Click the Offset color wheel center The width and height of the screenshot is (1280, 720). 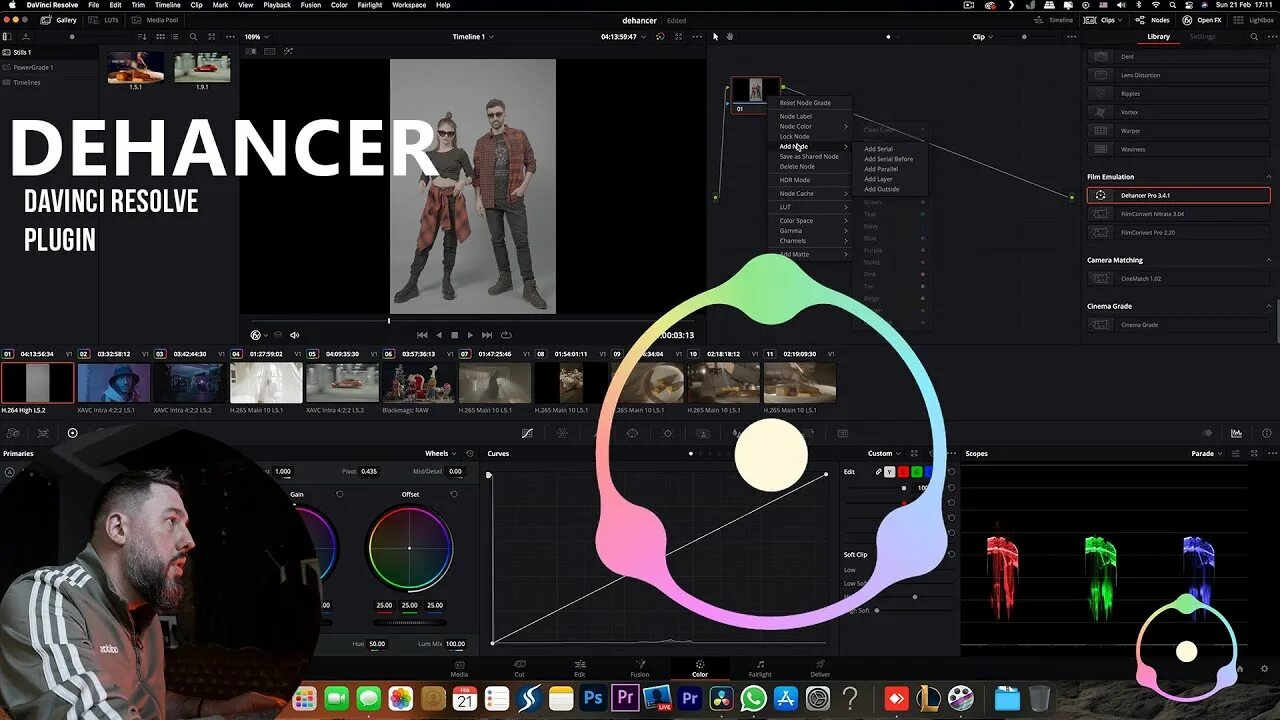point(409,548)
